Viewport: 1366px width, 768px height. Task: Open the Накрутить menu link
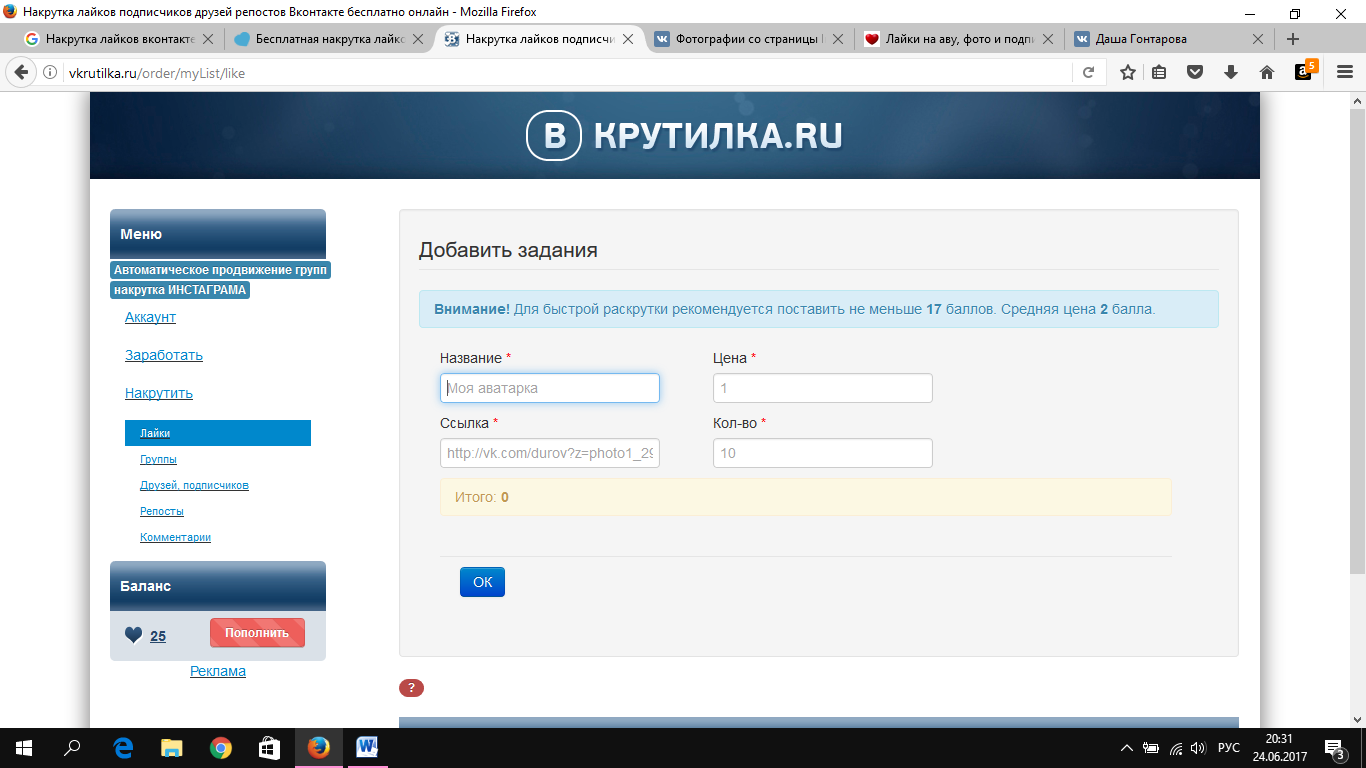(x=159, y=393)
